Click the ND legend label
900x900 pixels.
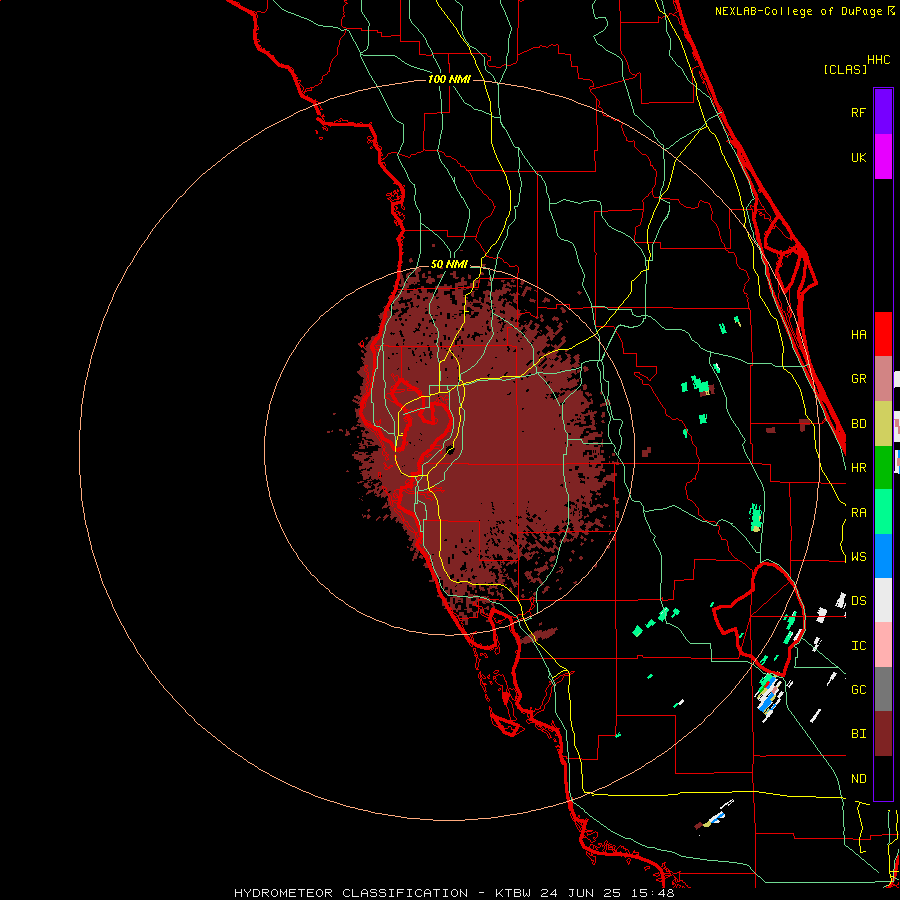click(x=858, y=779)
